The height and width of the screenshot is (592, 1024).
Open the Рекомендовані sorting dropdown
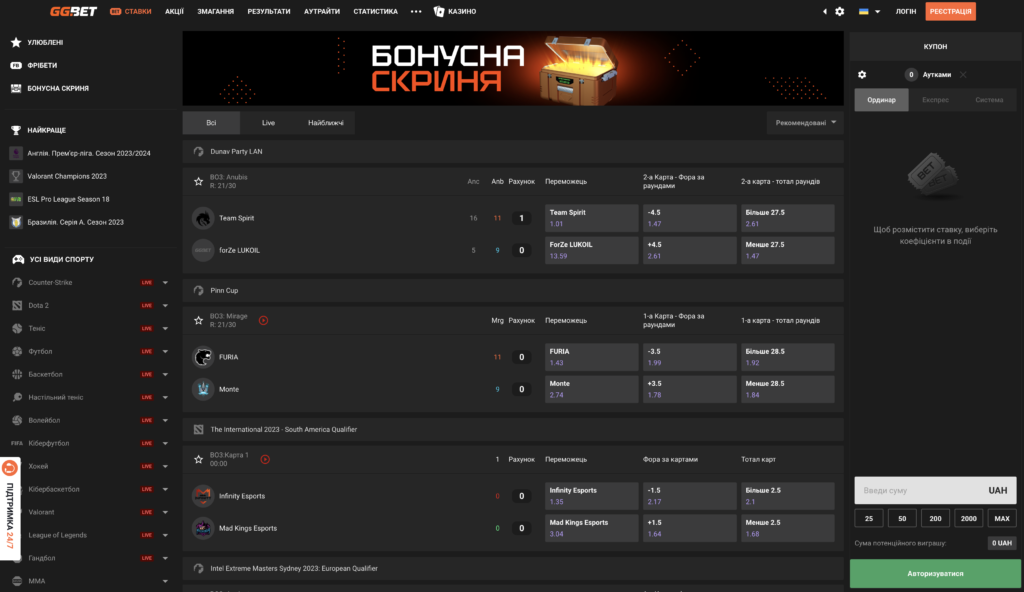(x=805, y=123)
